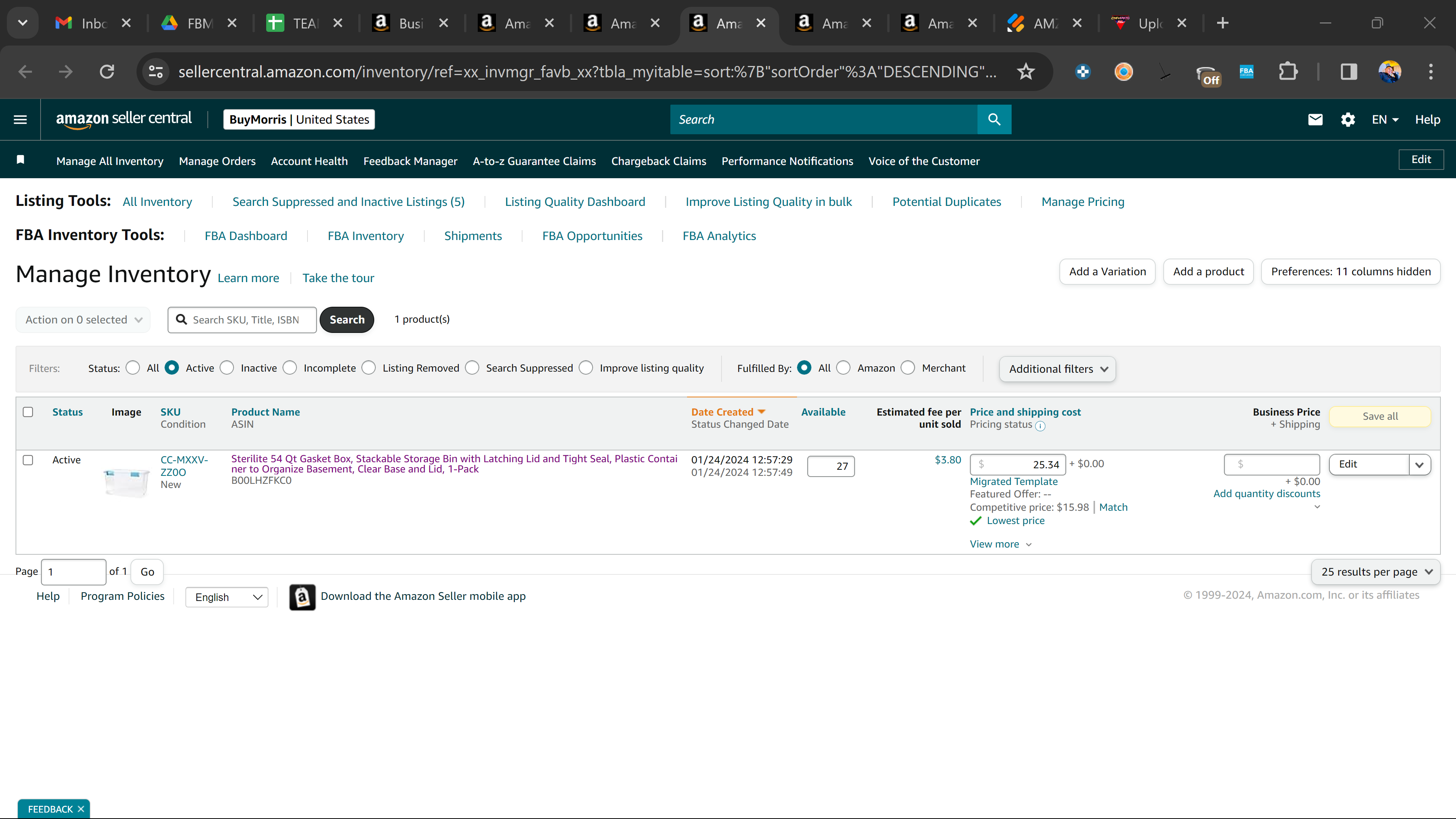Click the pricing status info icon

pyautogui.click(x=1040, y=426)
